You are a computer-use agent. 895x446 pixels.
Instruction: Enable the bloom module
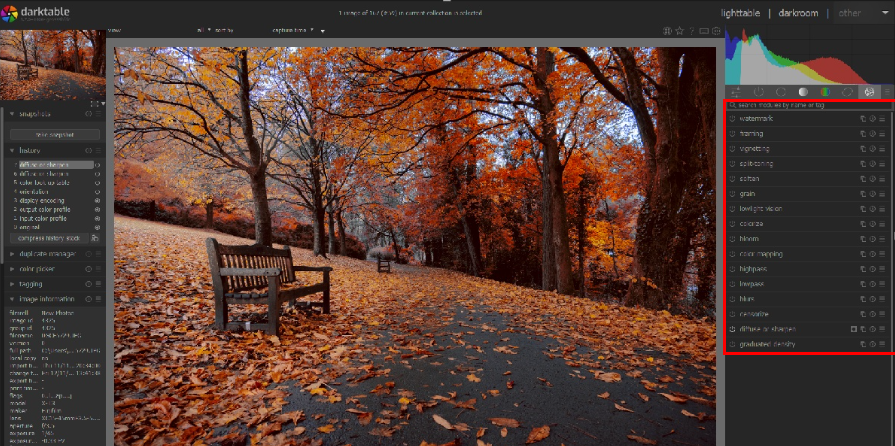pyautogui.click(x=732, y=239)
